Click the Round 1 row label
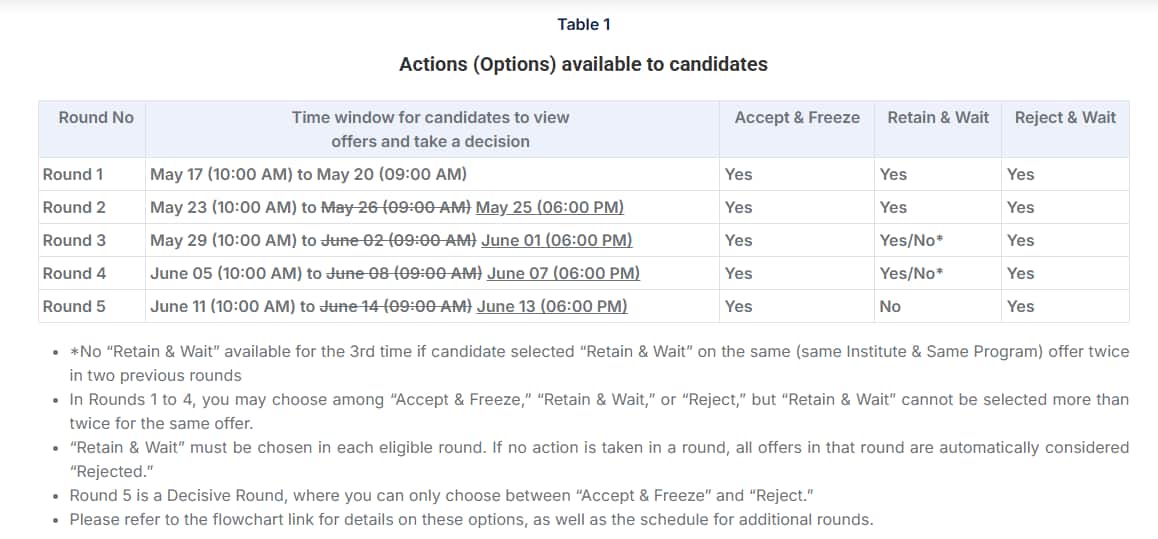This screenshot has height=539, width=1158. 73,175
